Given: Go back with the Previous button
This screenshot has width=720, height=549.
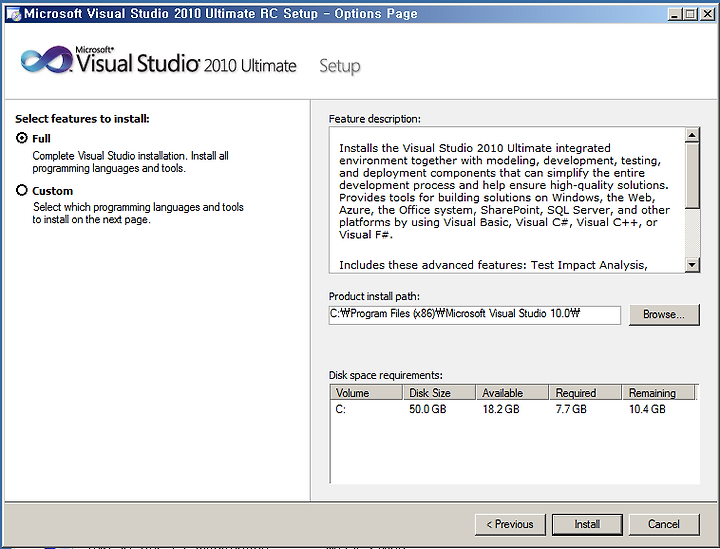Looking at the screenshot, I should click(x=510, y=524).
